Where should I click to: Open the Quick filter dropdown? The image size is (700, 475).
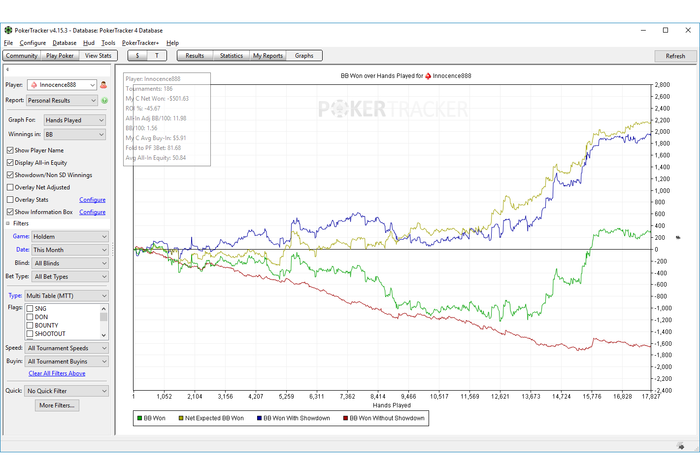tap(66, 391)
